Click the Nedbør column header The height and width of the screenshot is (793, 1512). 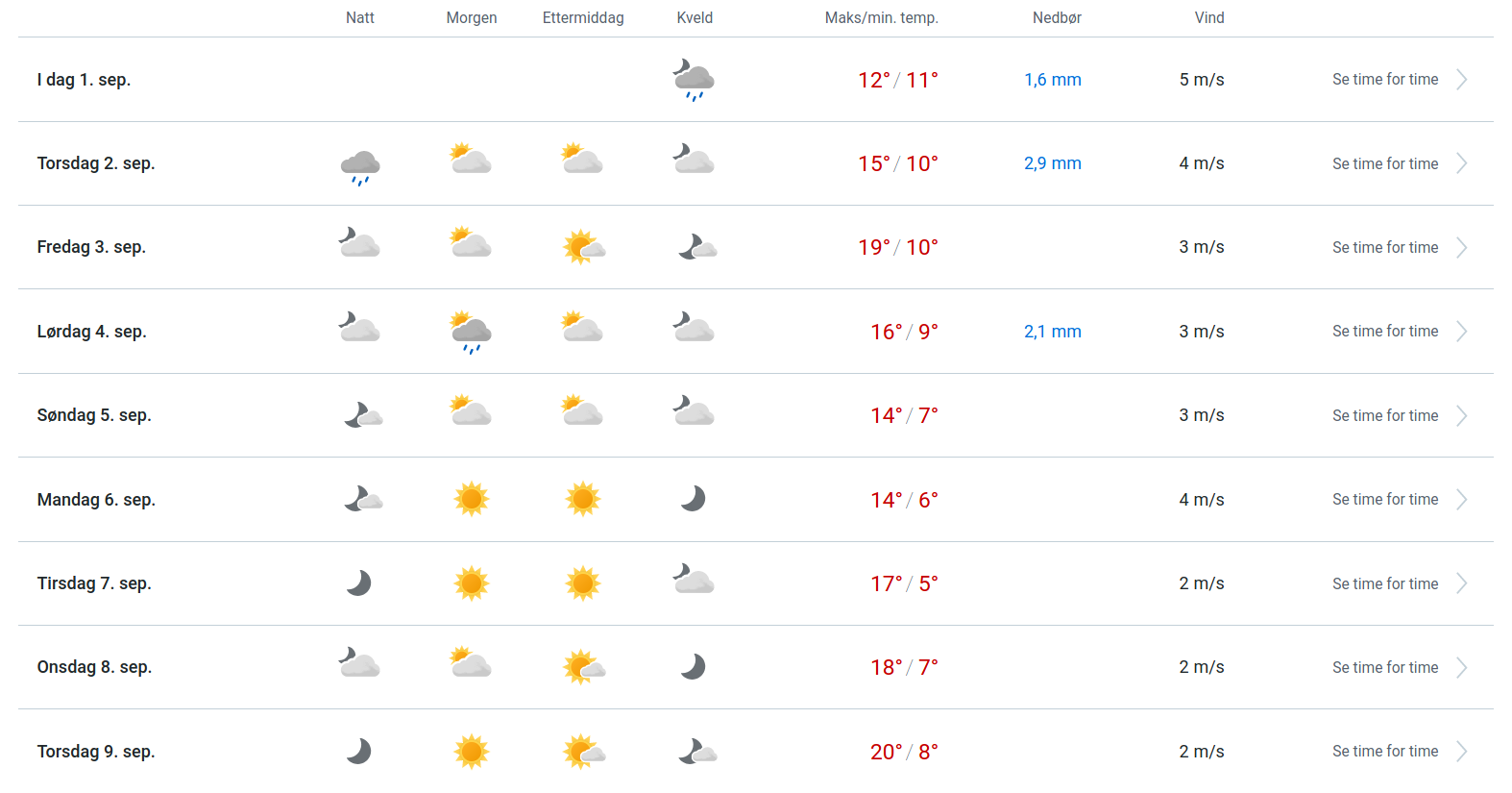point(1057,17)
